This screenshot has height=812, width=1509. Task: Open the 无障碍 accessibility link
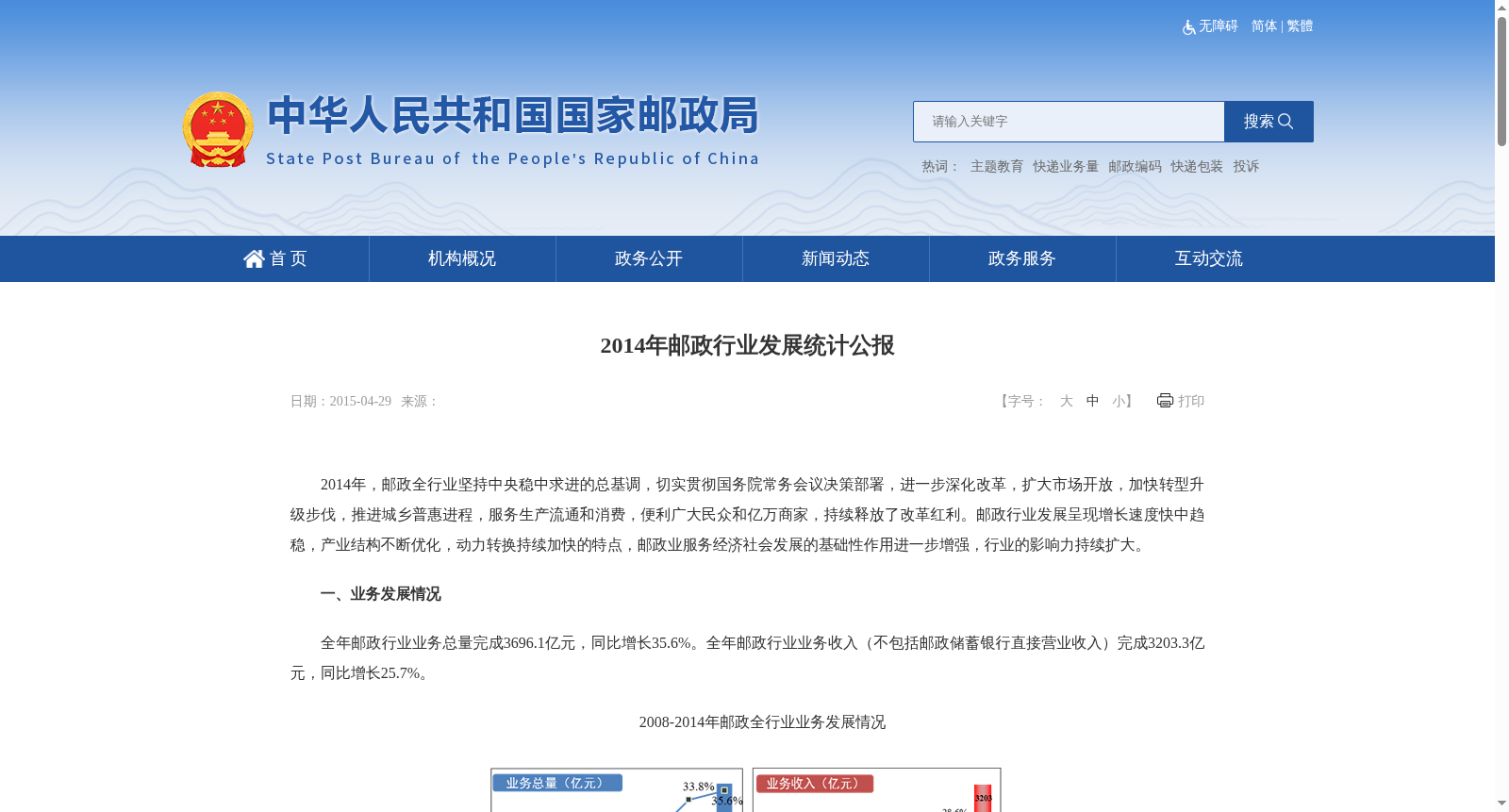(x=1218, y=26)
